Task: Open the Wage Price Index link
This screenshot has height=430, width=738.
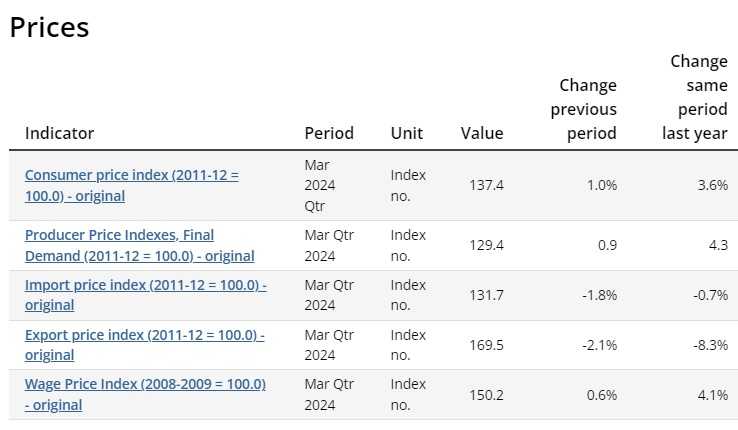Action: tap(145, 384)
